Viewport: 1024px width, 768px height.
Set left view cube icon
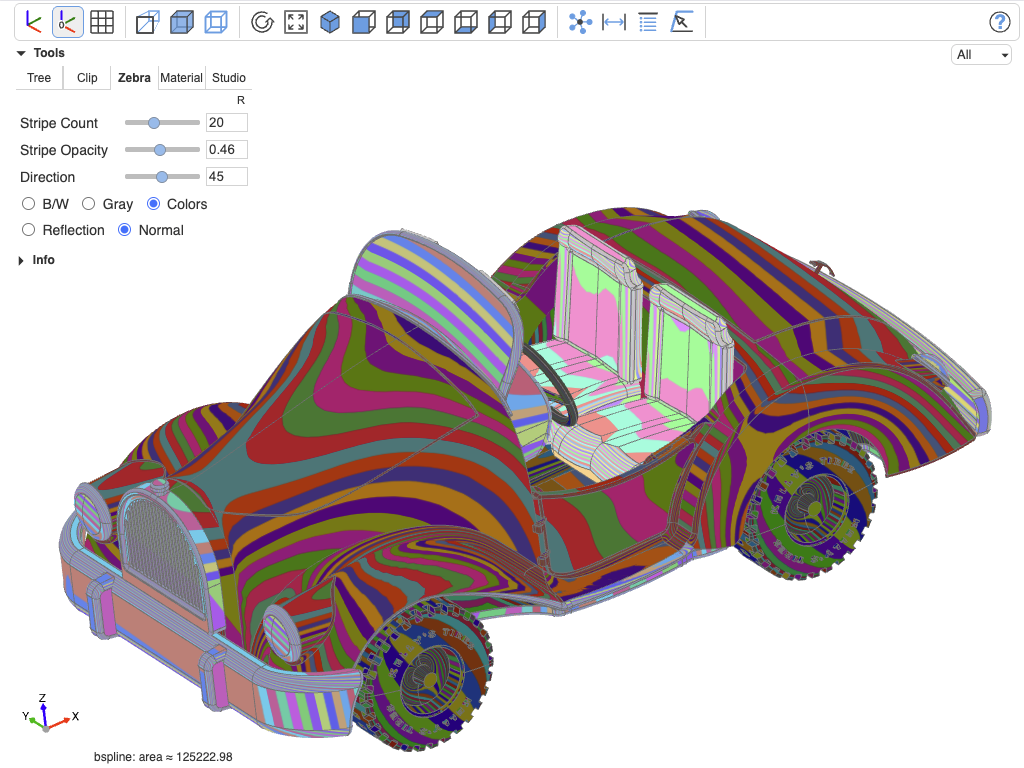[500, 22]
